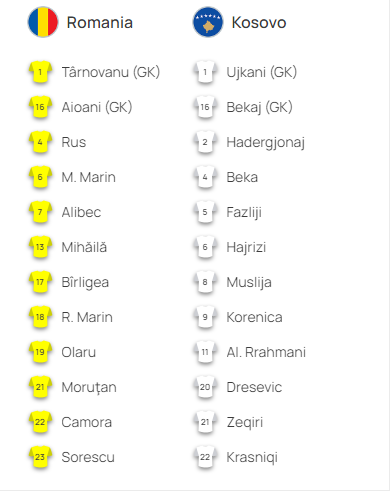Select the yellow number 7 jersey

40,212
